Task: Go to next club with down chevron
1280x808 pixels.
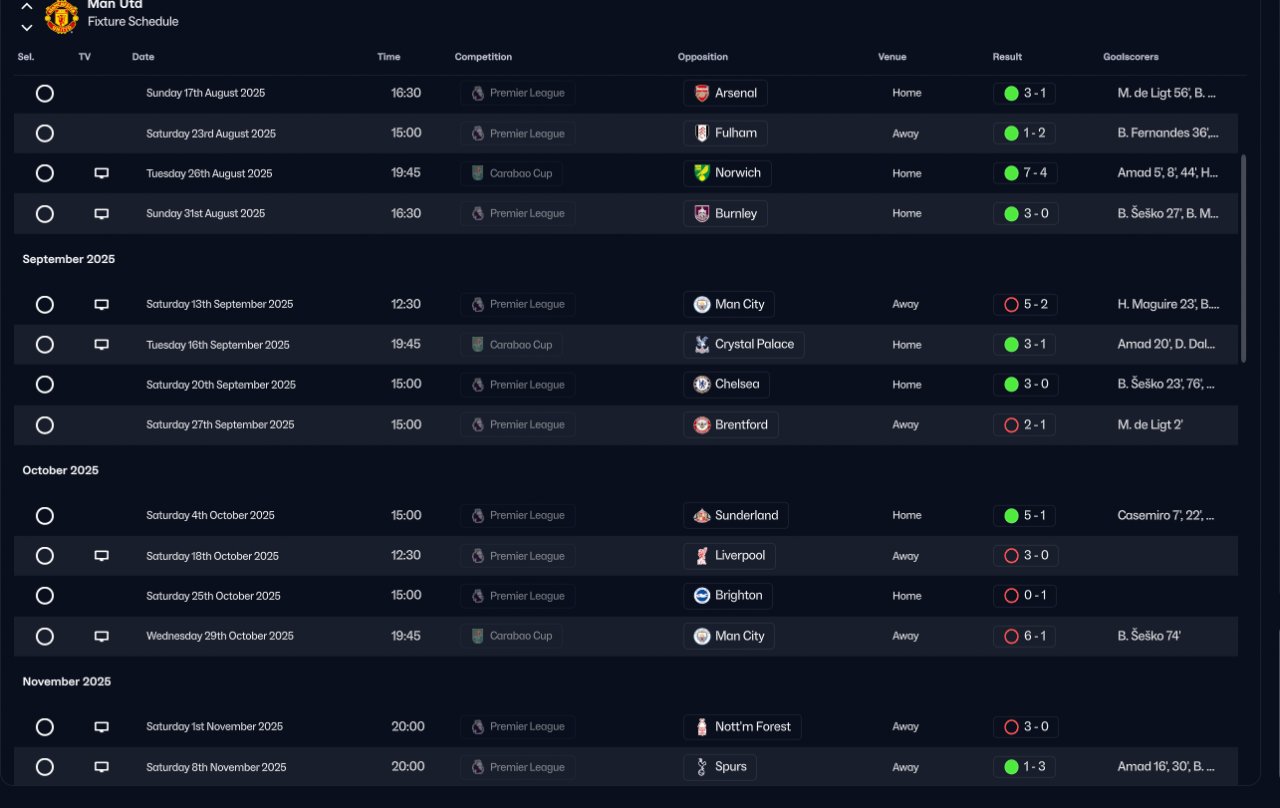Action: pyautogui.click(x=27, y=27)
